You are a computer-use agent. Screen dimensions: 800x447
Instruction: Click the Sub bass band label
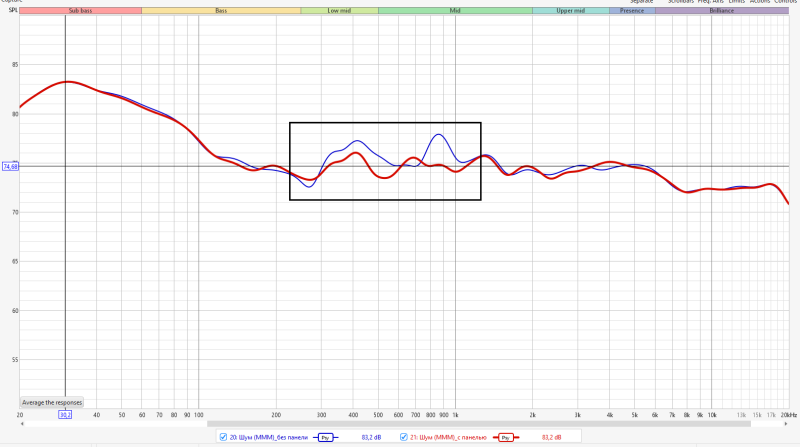tap(80, 11)
